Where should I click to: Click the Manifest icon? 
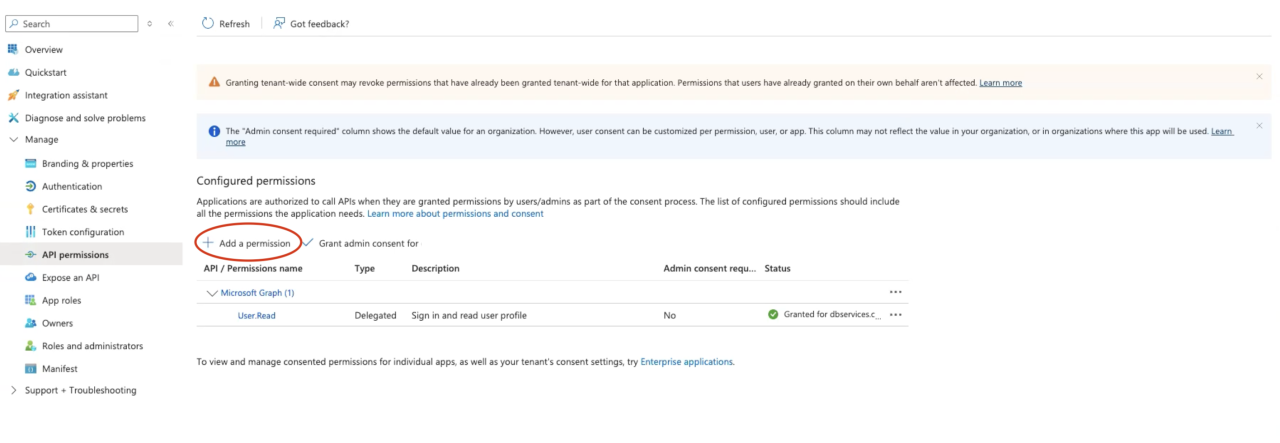(31, 368)
